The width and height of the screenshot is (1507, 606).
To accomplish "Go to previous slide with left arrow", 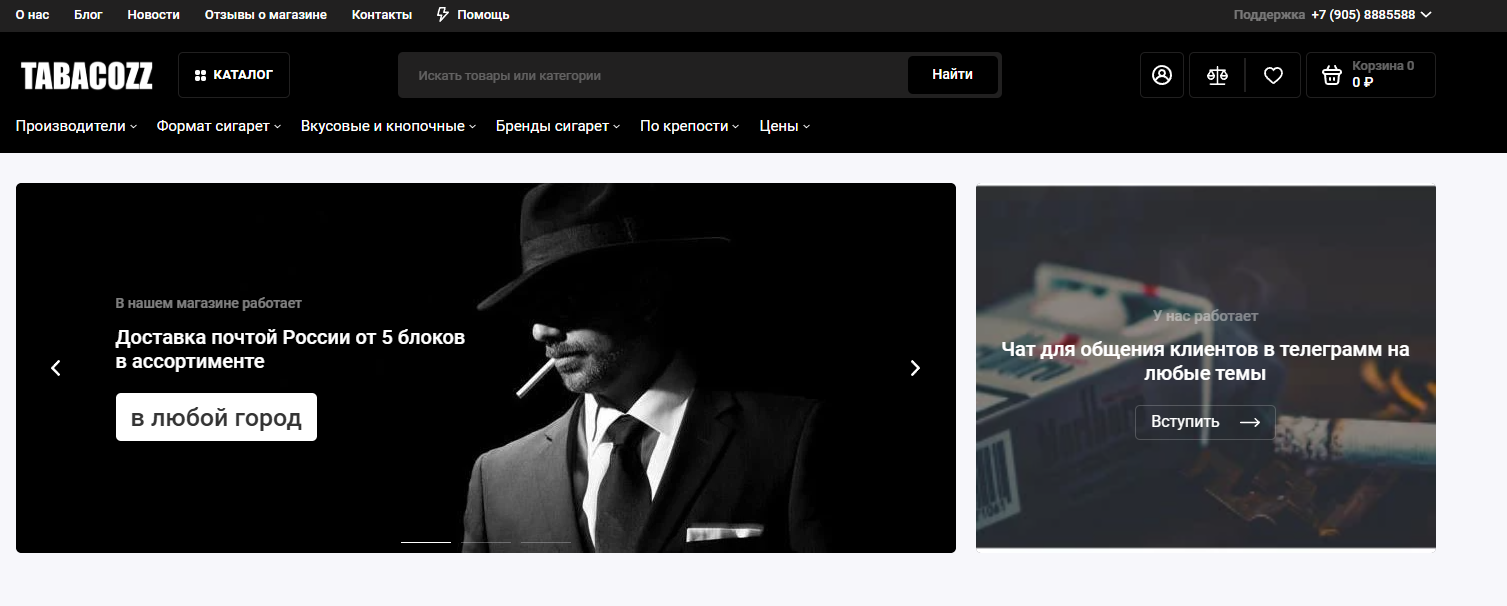I will tap(56, 368).
